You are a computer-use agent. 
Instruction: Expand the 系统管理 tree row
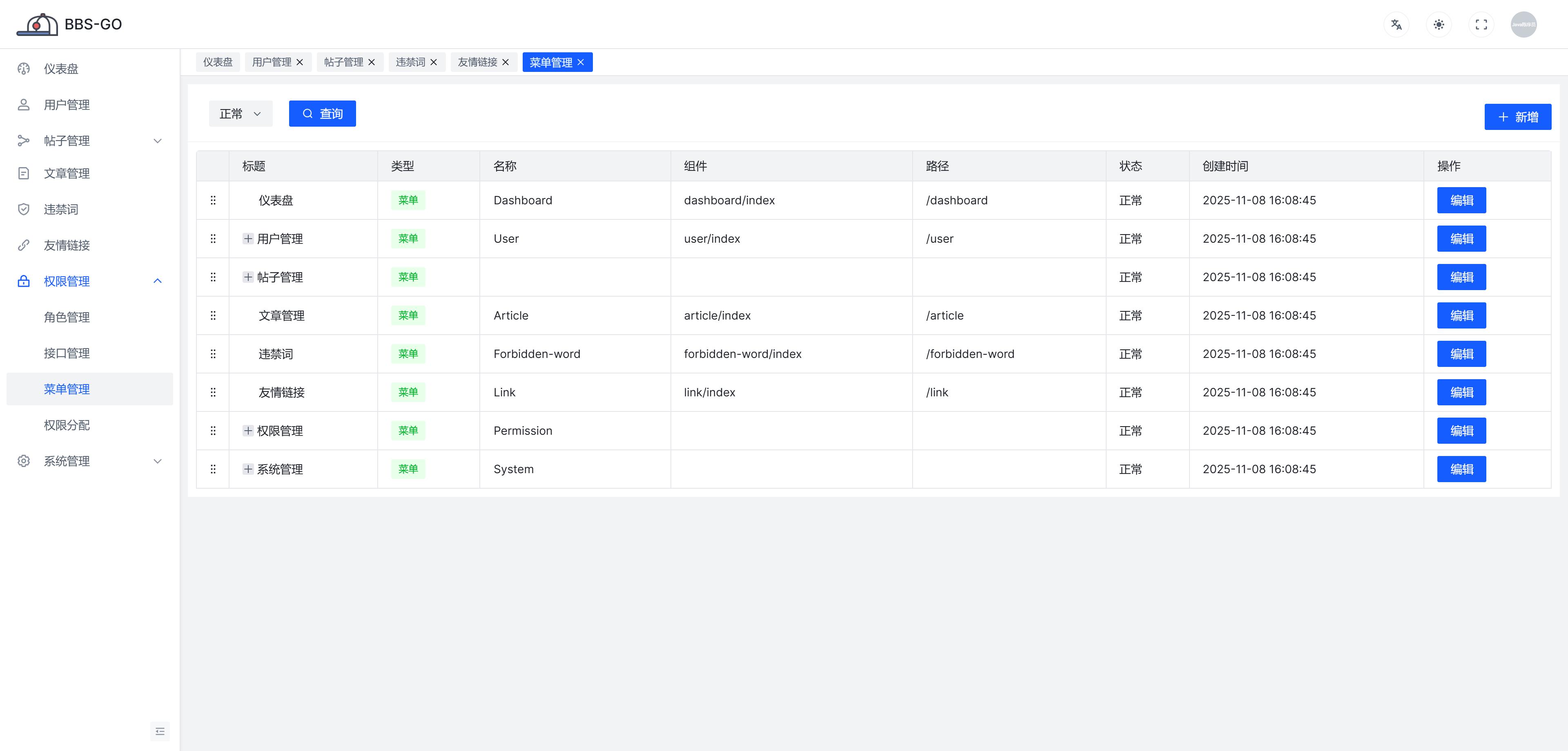click(x=248, y=469)
